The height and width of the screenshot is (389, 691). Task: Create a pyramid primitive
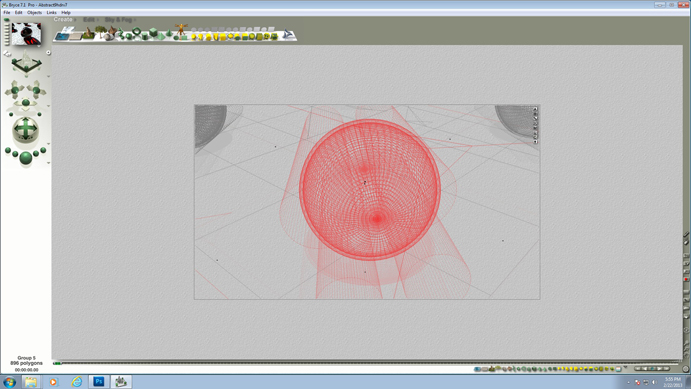click(161, 36)
